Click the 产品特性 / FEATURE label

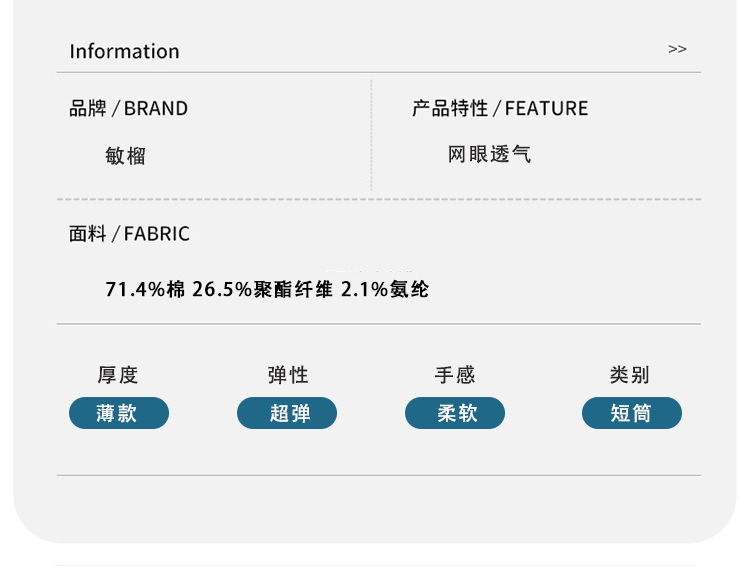[x=500, y=109]
